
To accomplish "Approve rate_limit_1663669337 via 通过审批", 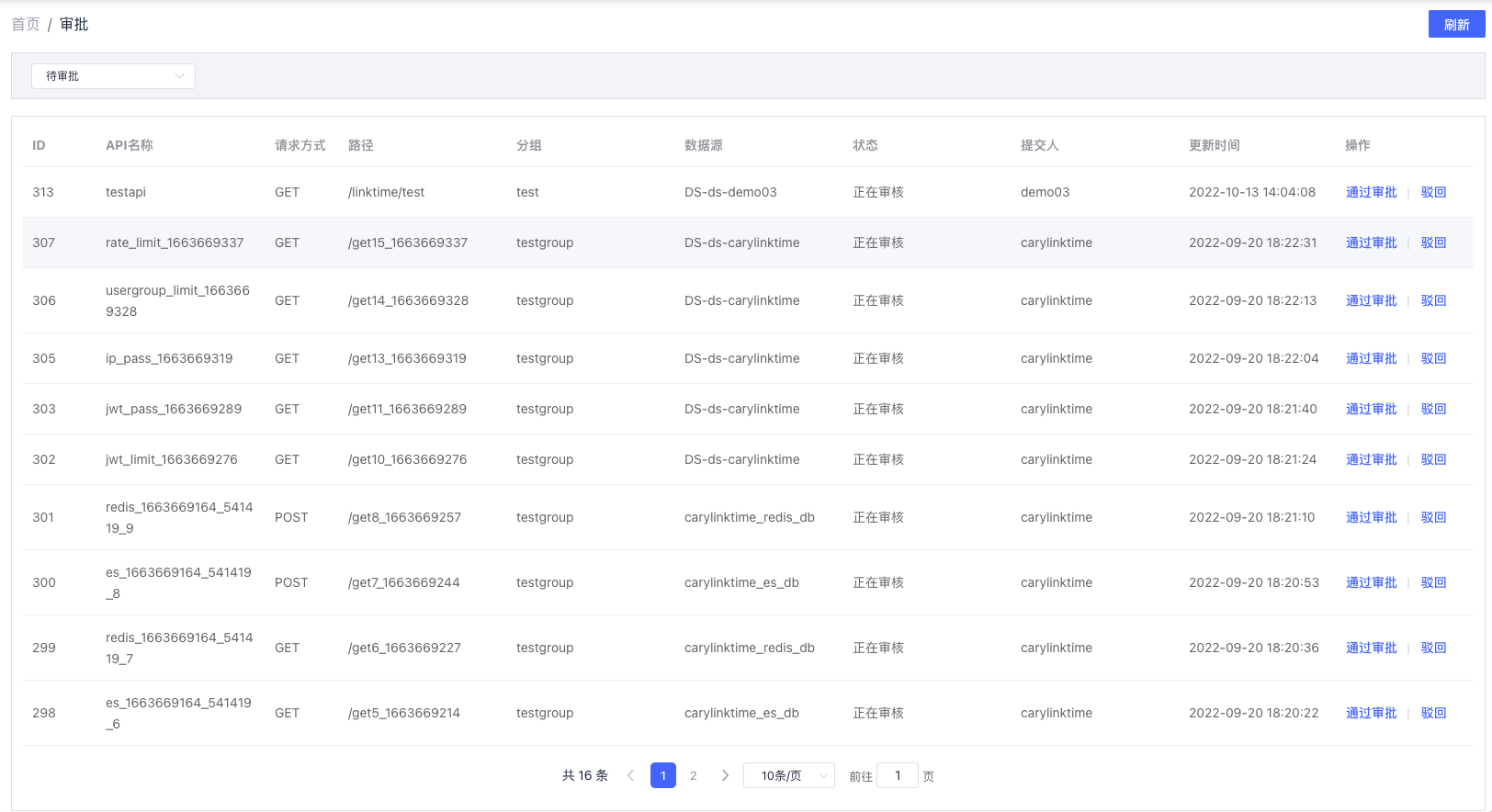I will coord(1371,242).
